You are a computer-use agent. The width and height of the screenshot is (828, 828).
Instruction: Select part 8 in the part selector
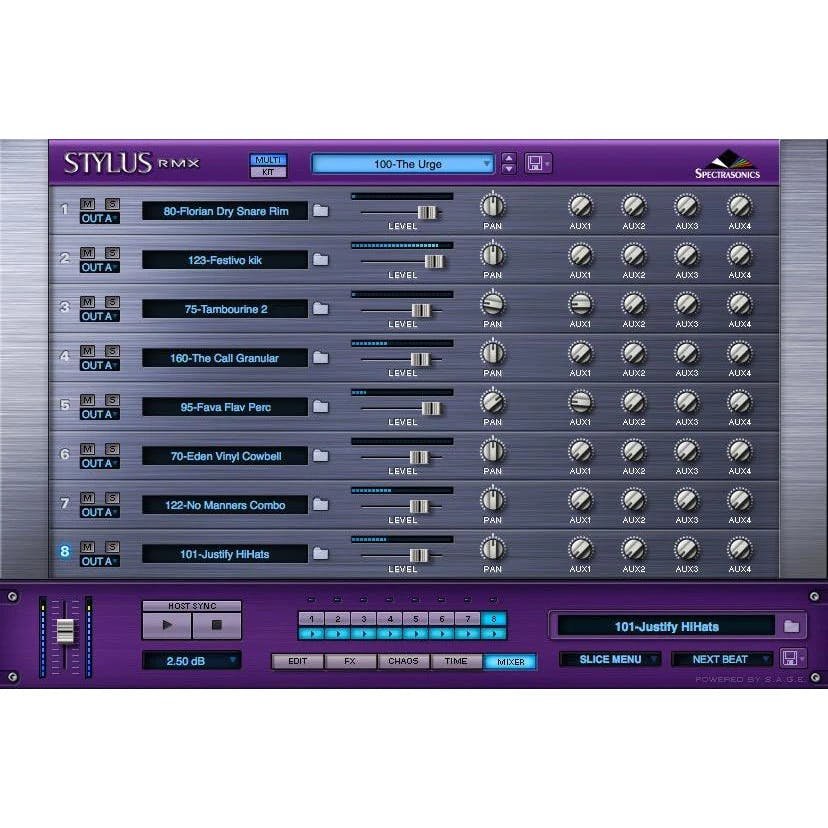(494, 618)
